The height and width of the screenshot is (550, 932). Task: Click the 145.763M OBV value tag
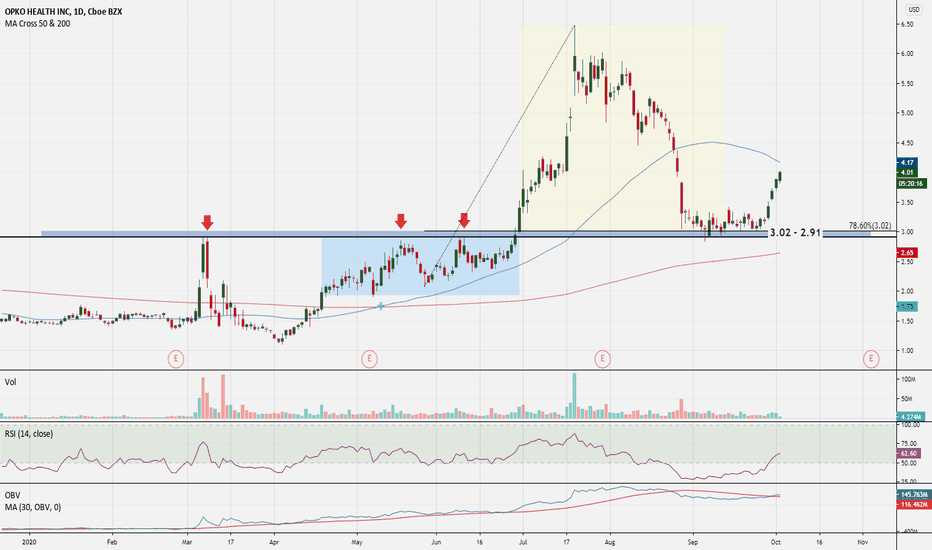tap(914, 495)
